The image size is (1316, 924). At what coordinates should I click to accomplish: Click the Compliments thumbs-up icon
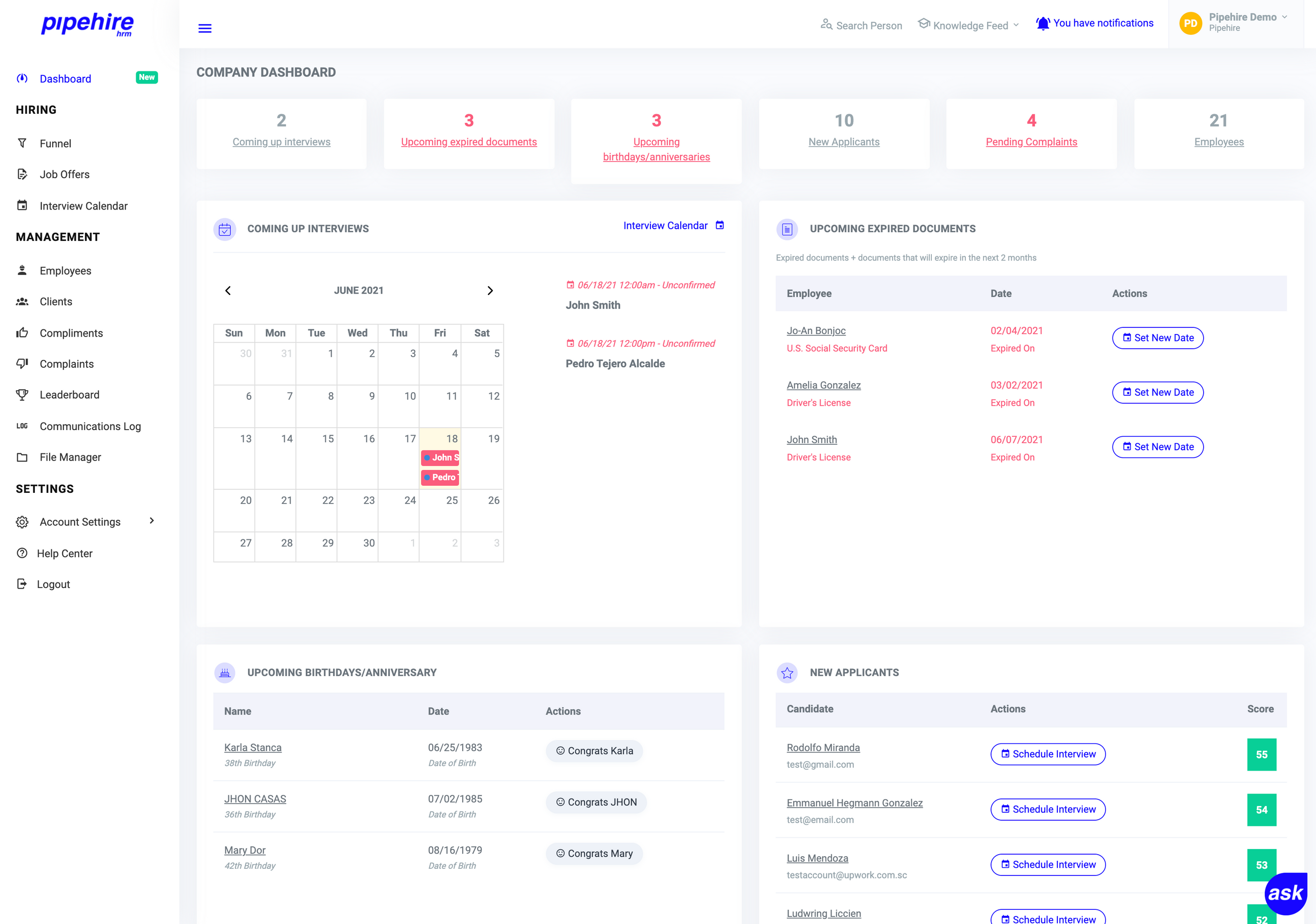[x=22, y=332]
